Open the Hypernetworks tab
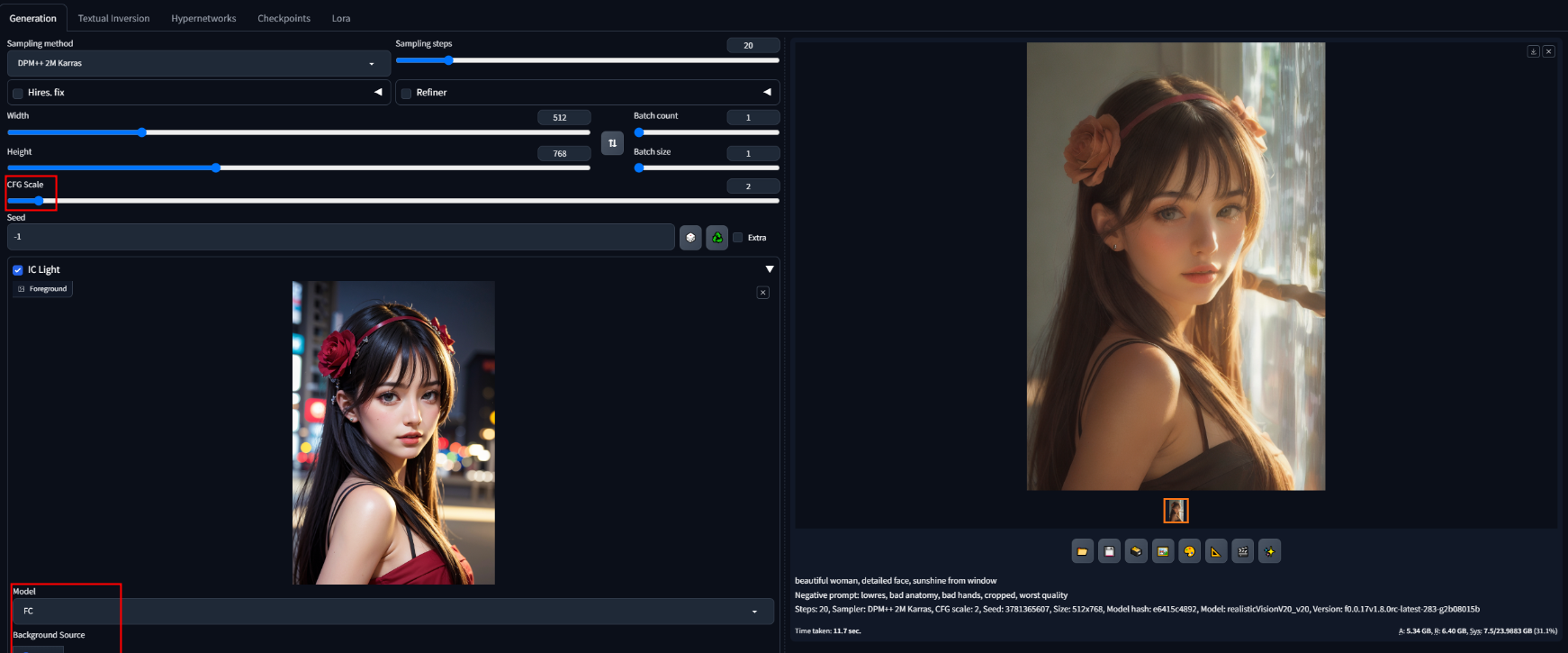This screenshot has width=1568, height=653. click(203, 18)
